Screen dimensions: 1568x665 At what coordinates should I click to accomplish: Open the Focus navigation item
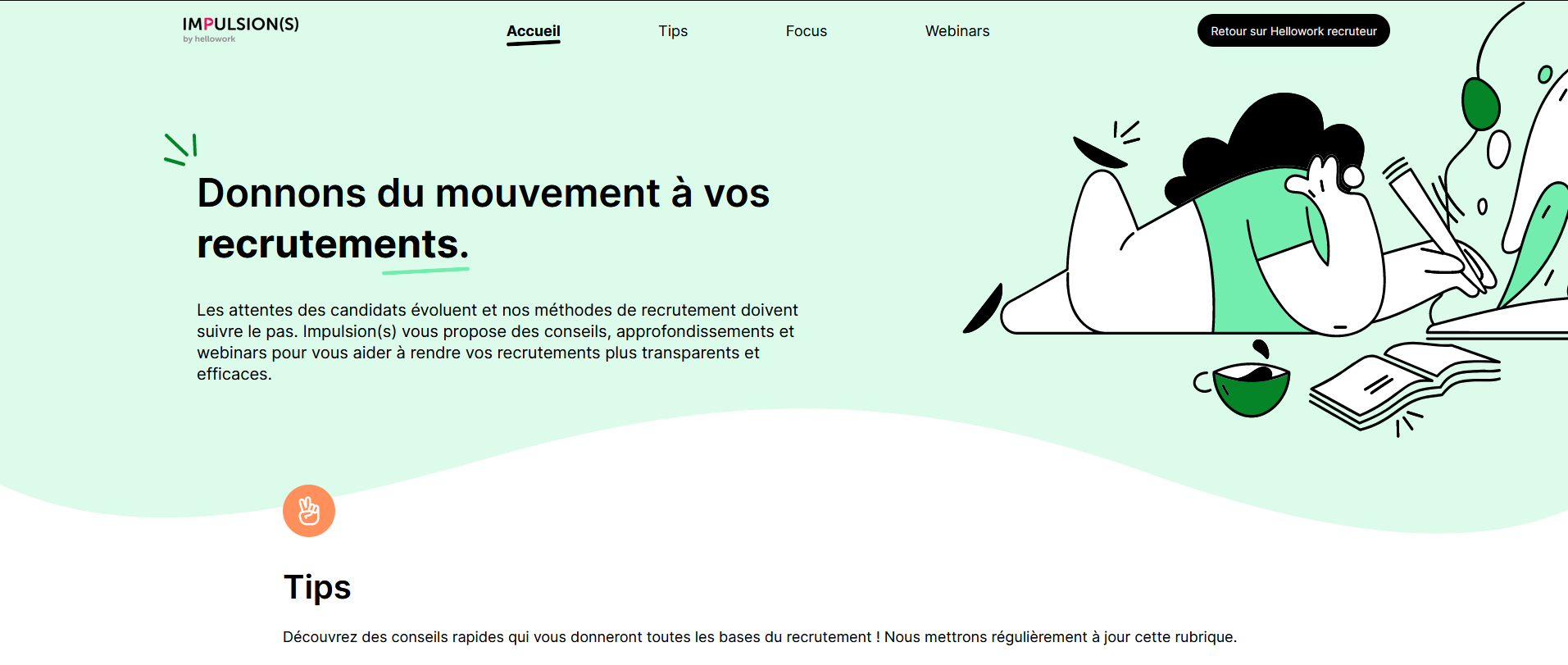tap(807, 31)
